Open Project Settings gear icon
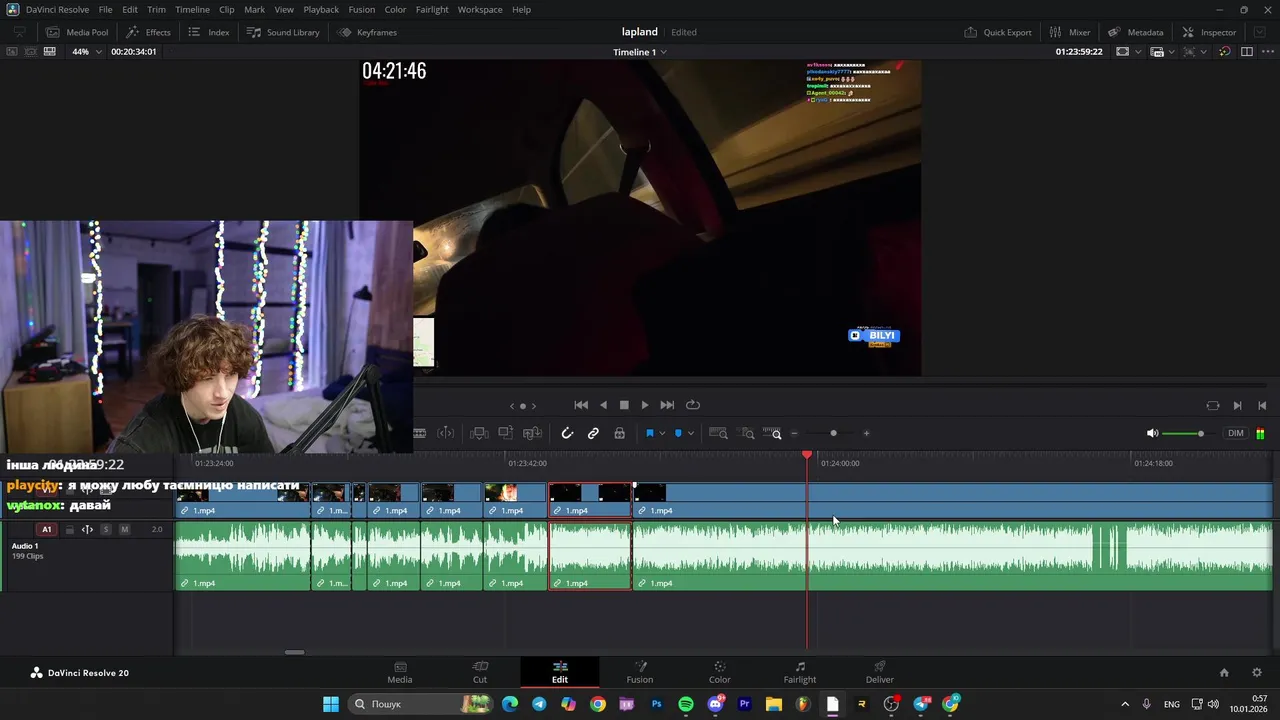1280x720 pixels. coord(1257,673)
